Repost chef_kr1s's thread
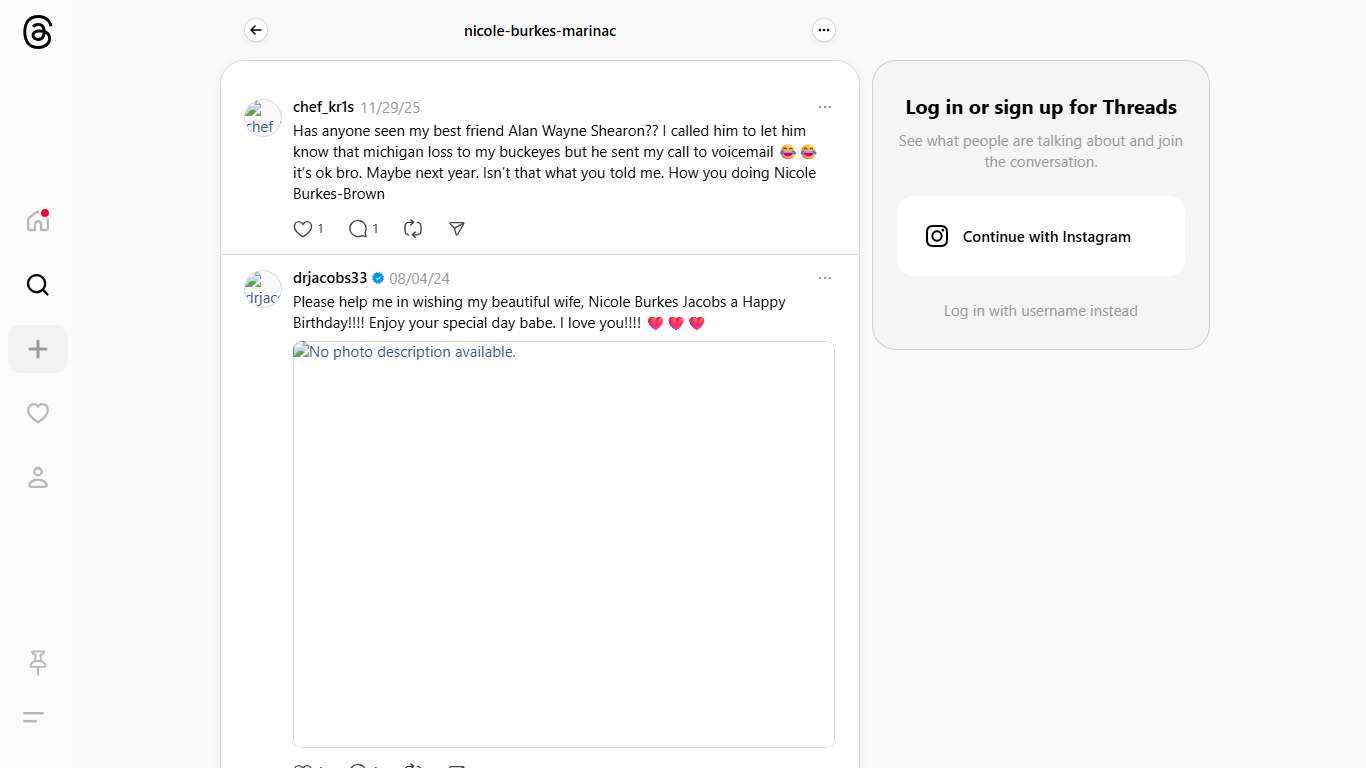The width and height of the screenshot is (1366, 768). pos(413,229)
